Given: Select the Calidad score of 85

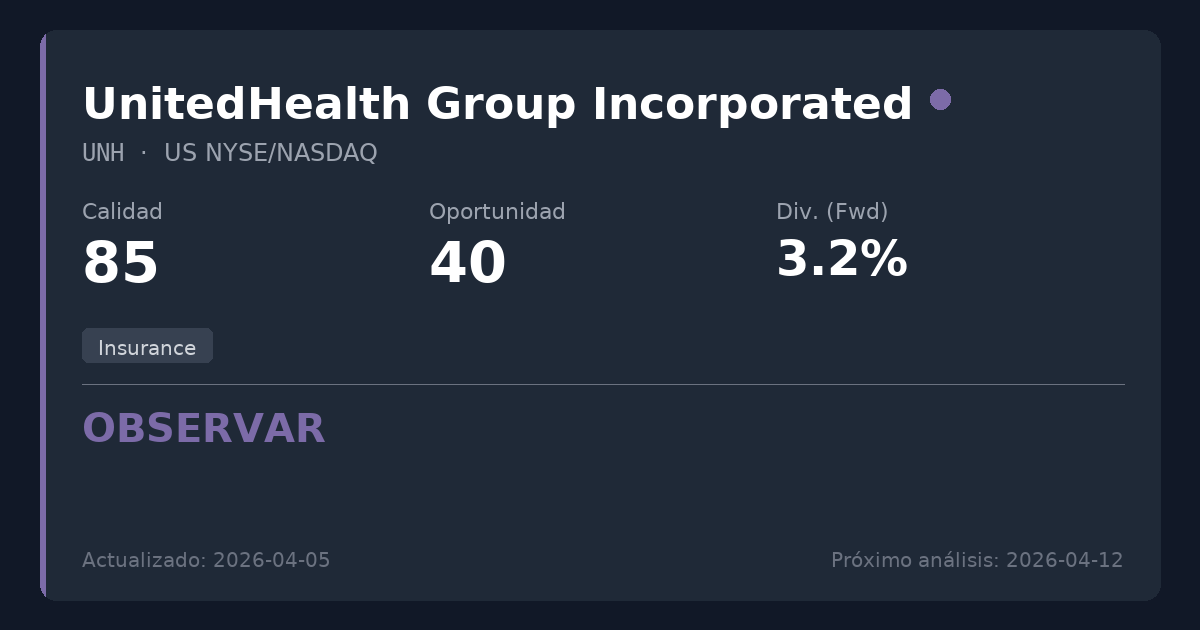Looking at the screenshot, I should [120, 264].
